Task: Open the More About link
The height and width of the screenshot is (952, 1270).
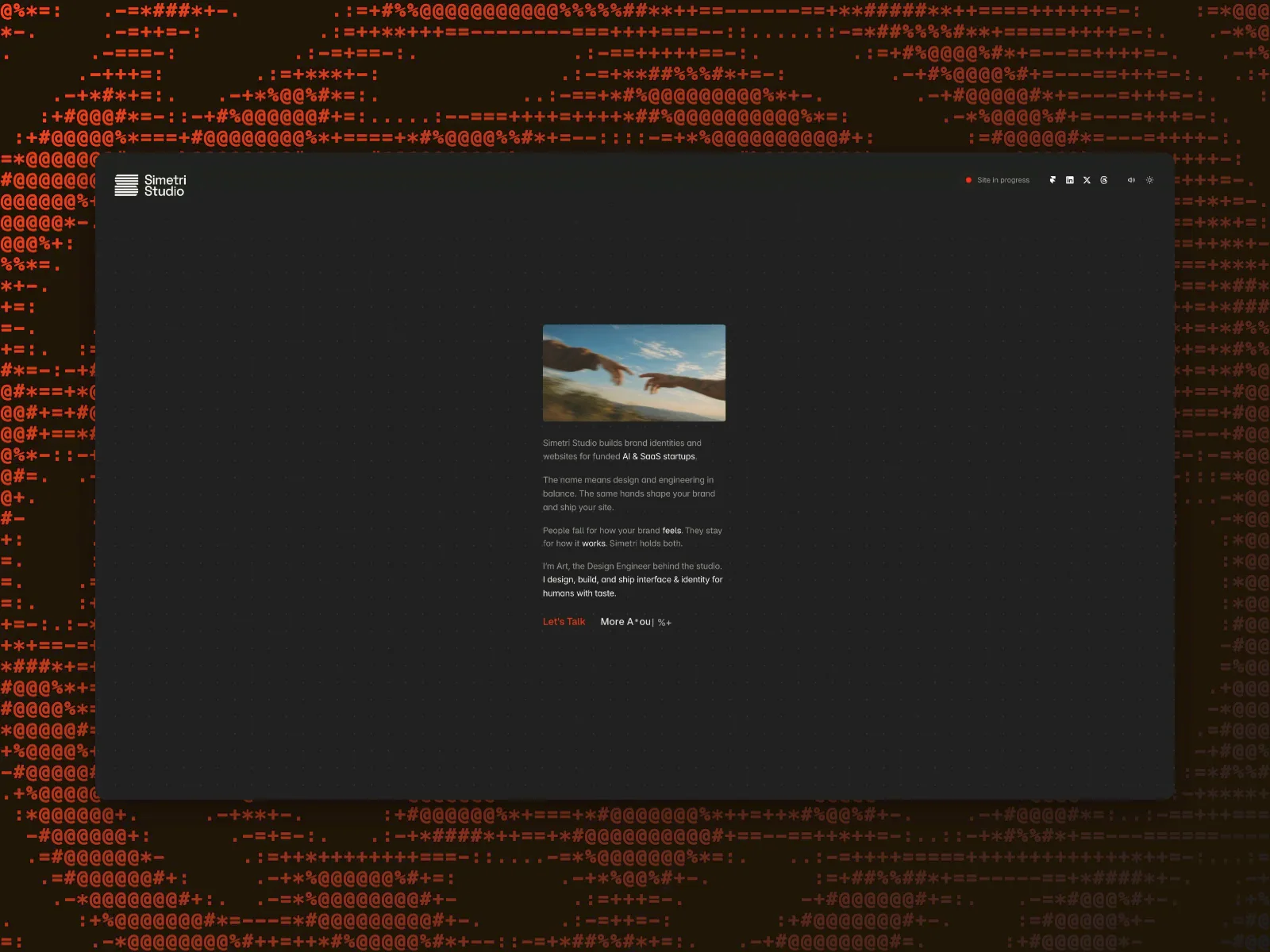Action: click(636, 622)
